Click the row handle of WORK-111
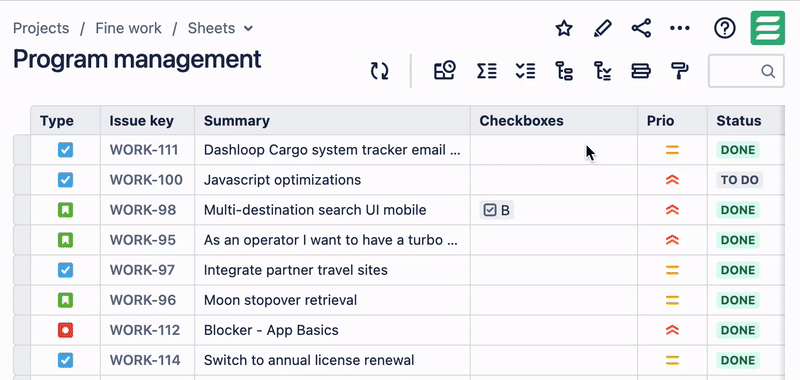 (x=21, y=150)
